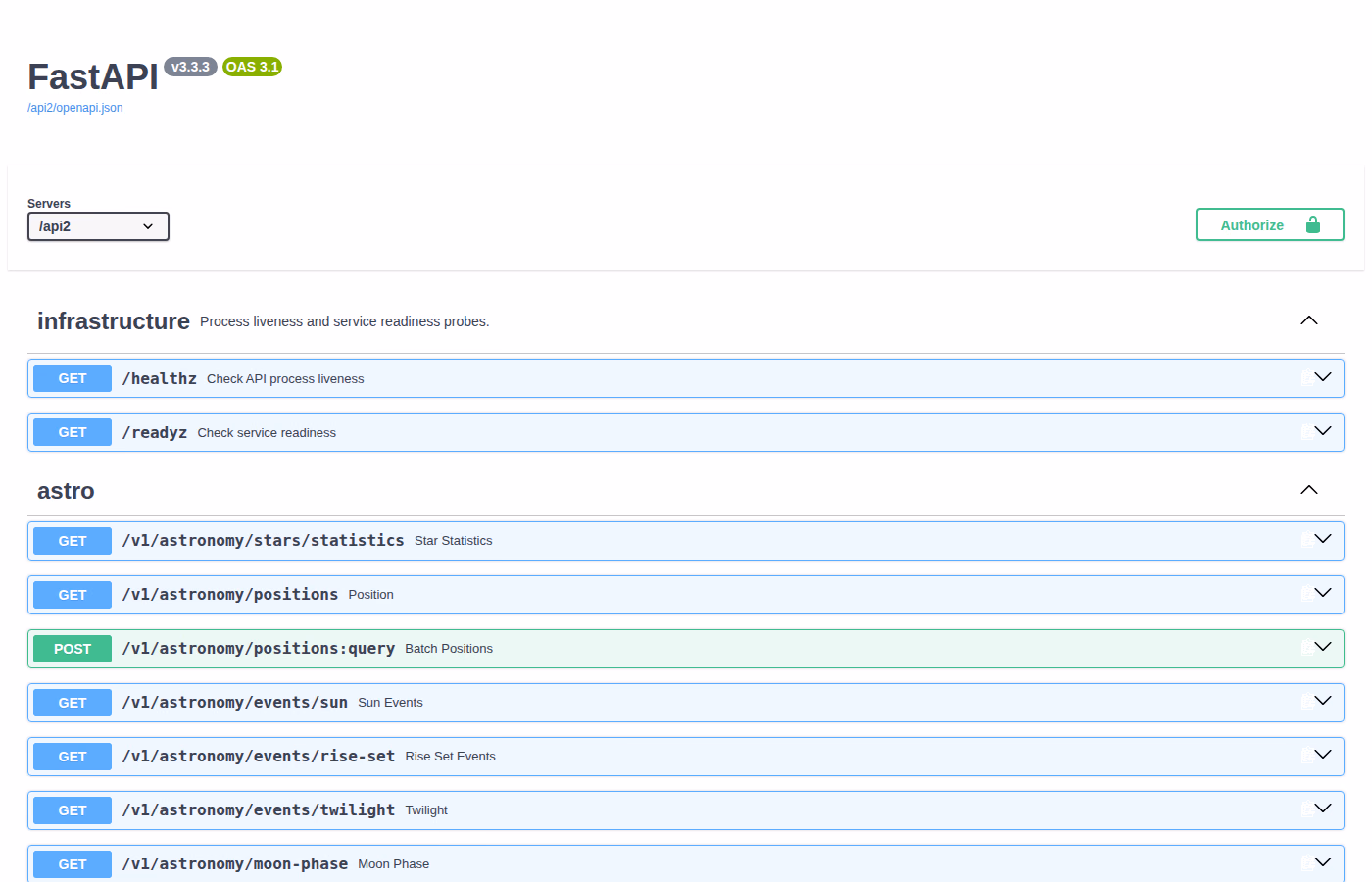1372x882 pixels.
Task: Click the astro section heading
Action: pyautogui.click(x=66, y=491)
